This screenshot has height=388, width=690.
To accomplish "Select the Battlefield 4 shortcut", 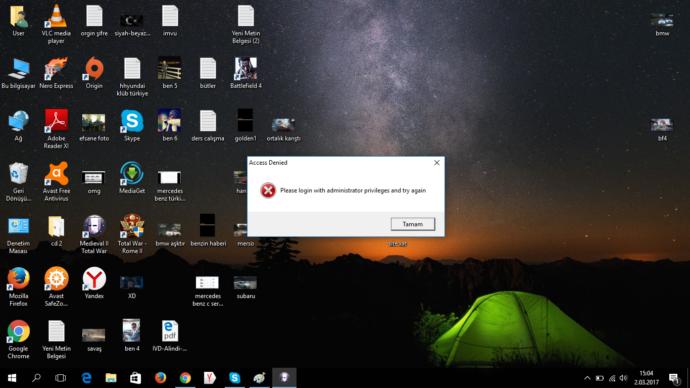I will [246, 73].
